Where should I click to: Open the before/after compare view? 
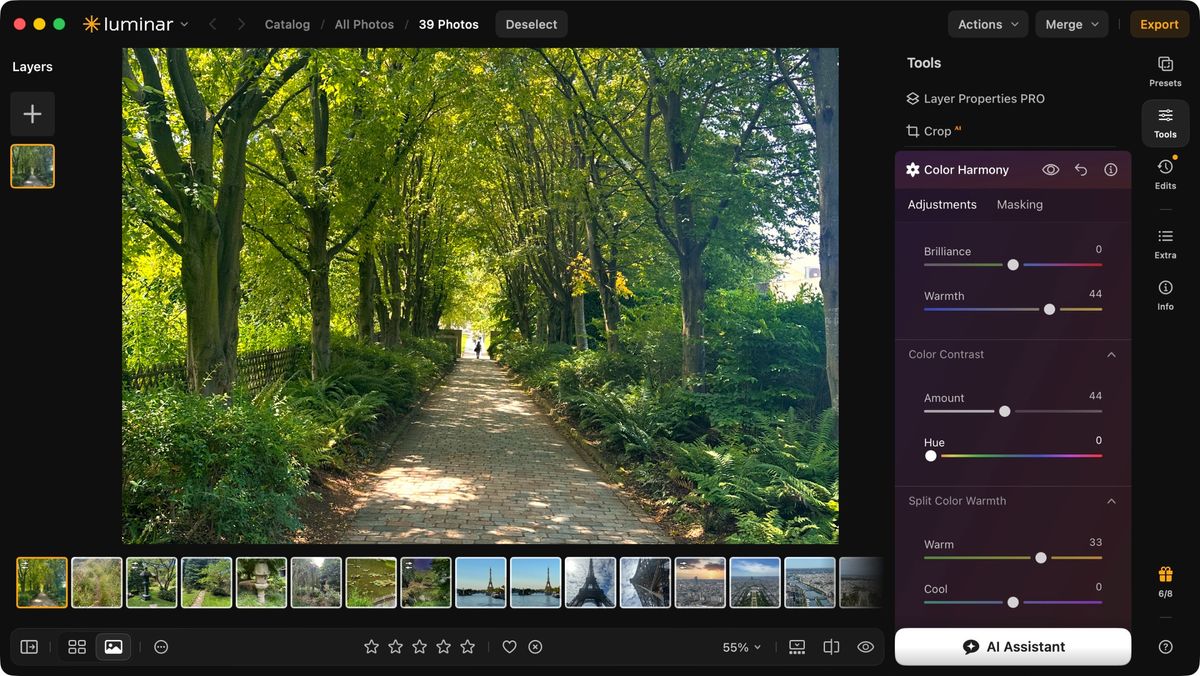(831, 647)
